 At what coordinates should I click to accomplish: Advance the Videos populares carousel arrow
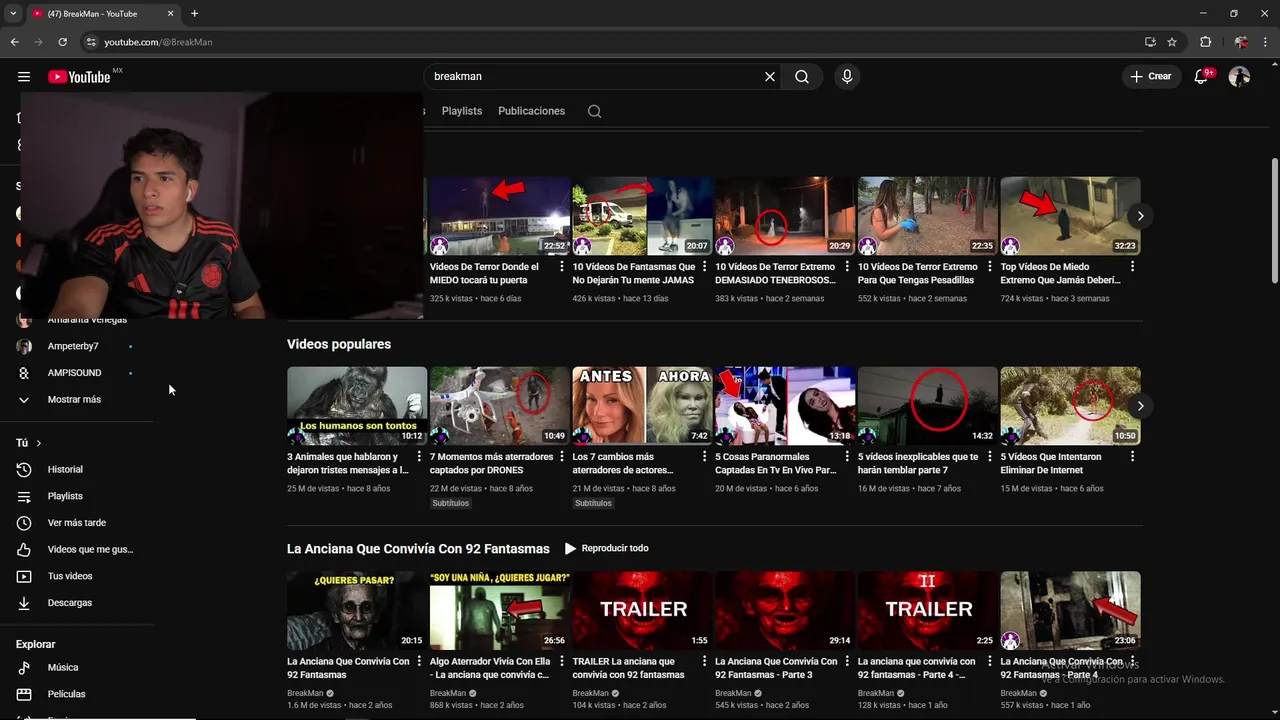[x=1140, y=406]
